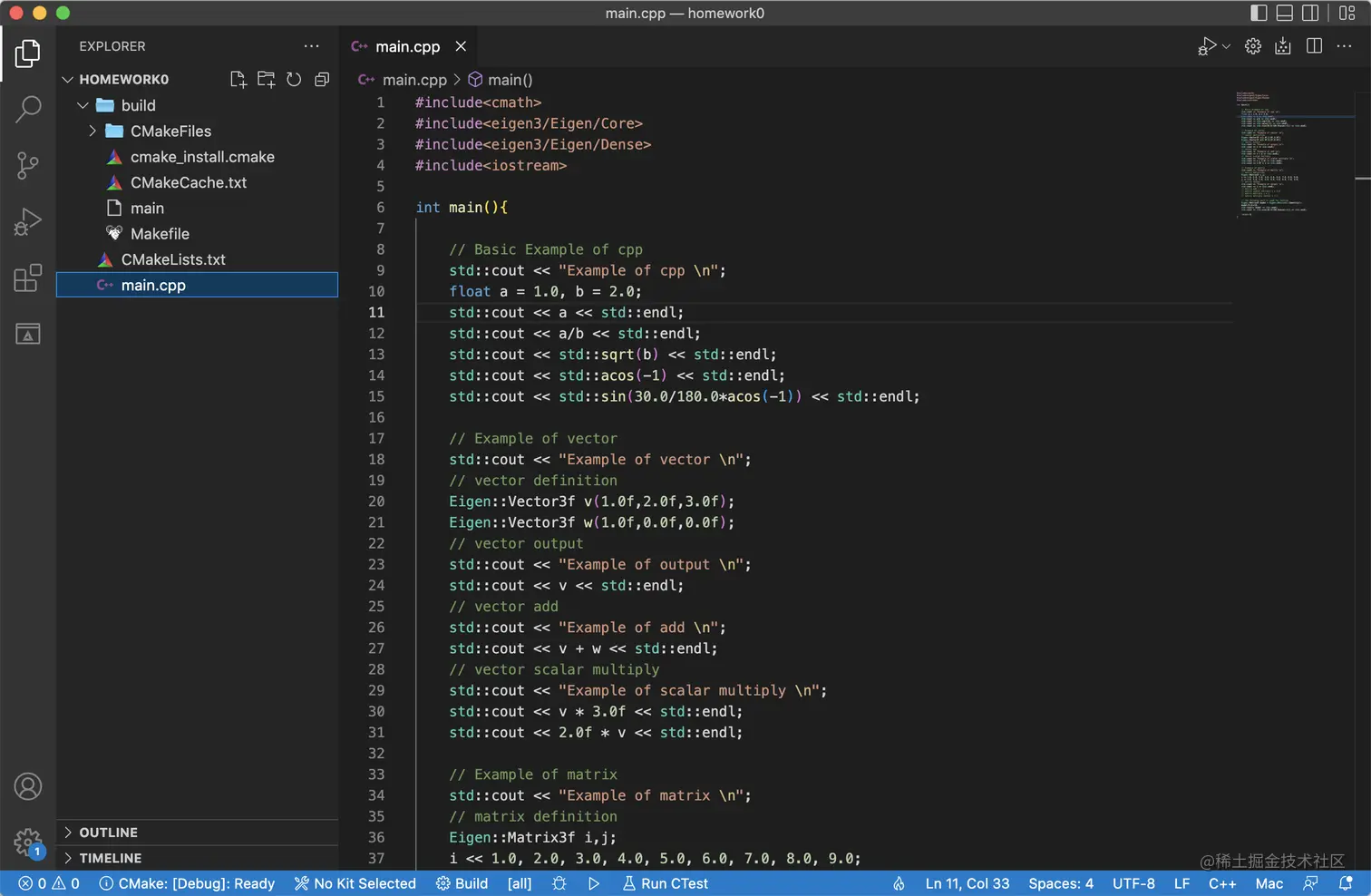1371x896 pixels.
Task: Open the run or debug dropdown arrow
Action: tap(1227, 46)
